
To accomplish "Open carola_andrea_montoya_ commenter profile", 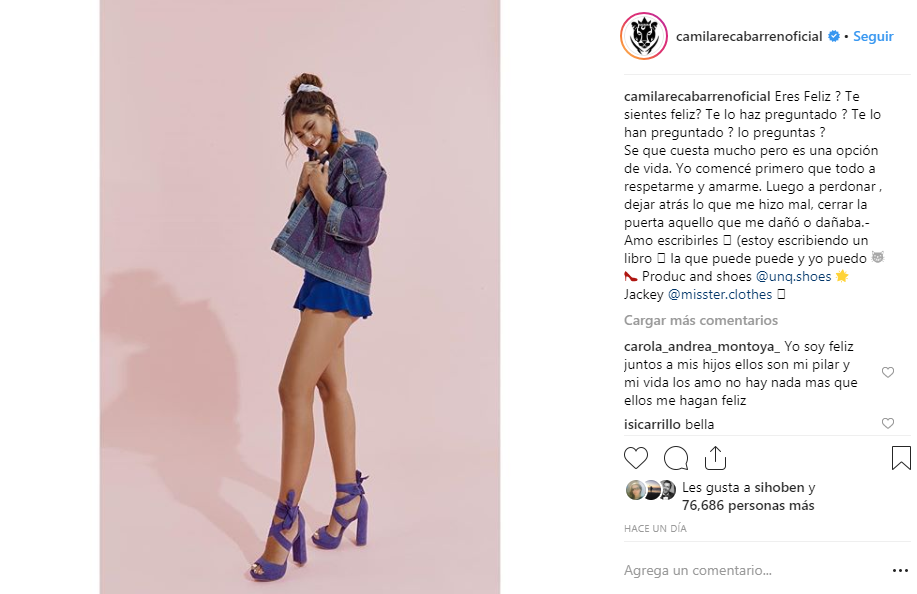I will (702, 347).
